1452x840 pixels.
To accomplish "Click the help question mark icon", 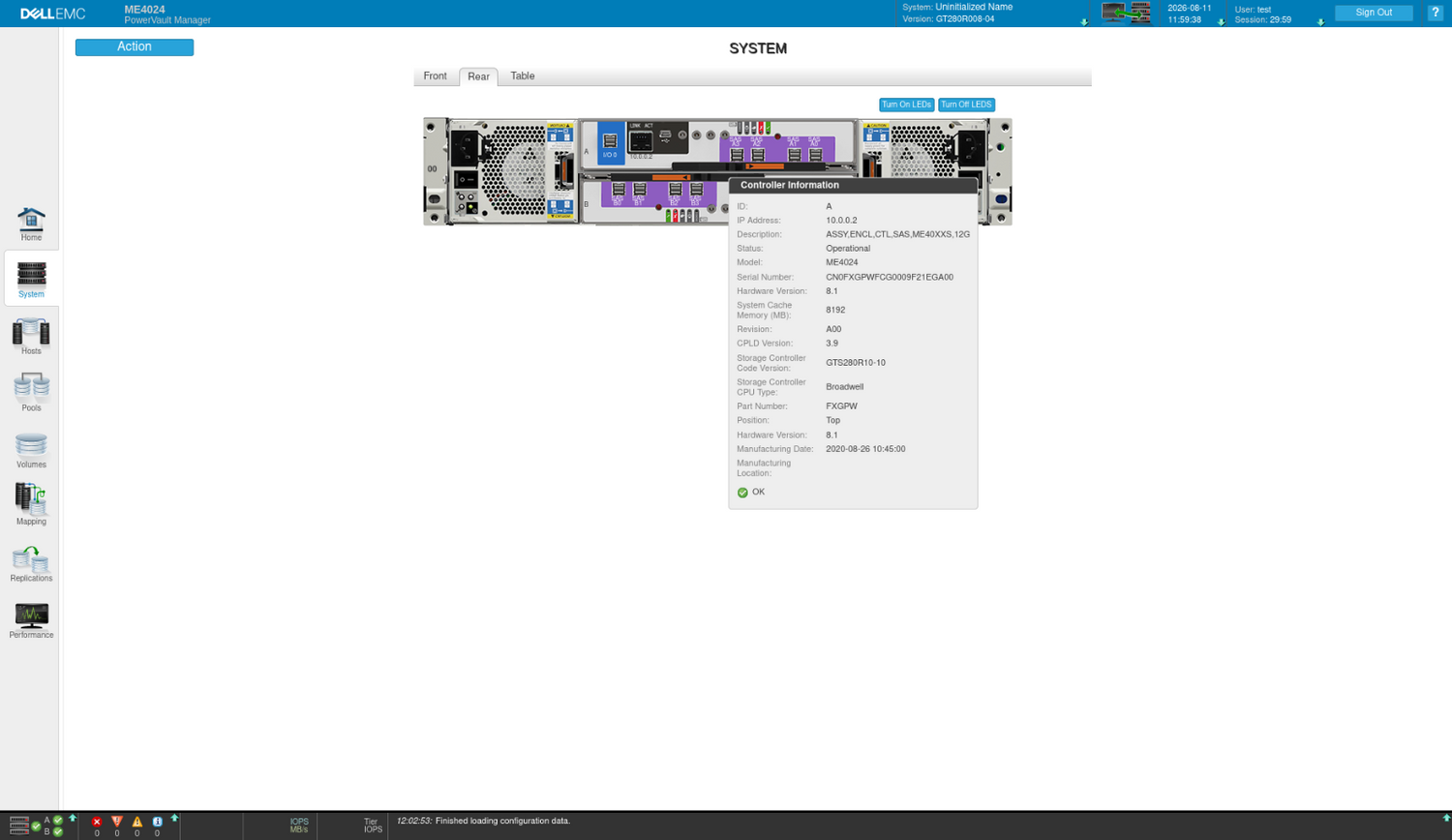I will point(1436,13).
